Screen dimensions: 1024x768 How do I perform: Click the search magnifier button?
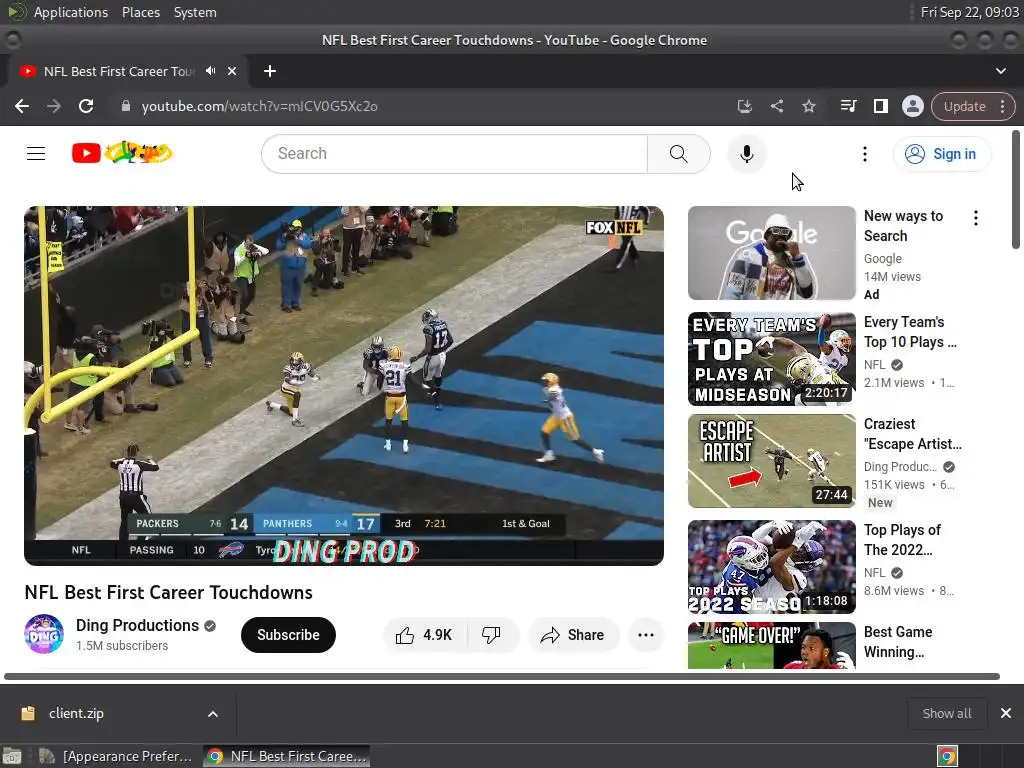679,153
